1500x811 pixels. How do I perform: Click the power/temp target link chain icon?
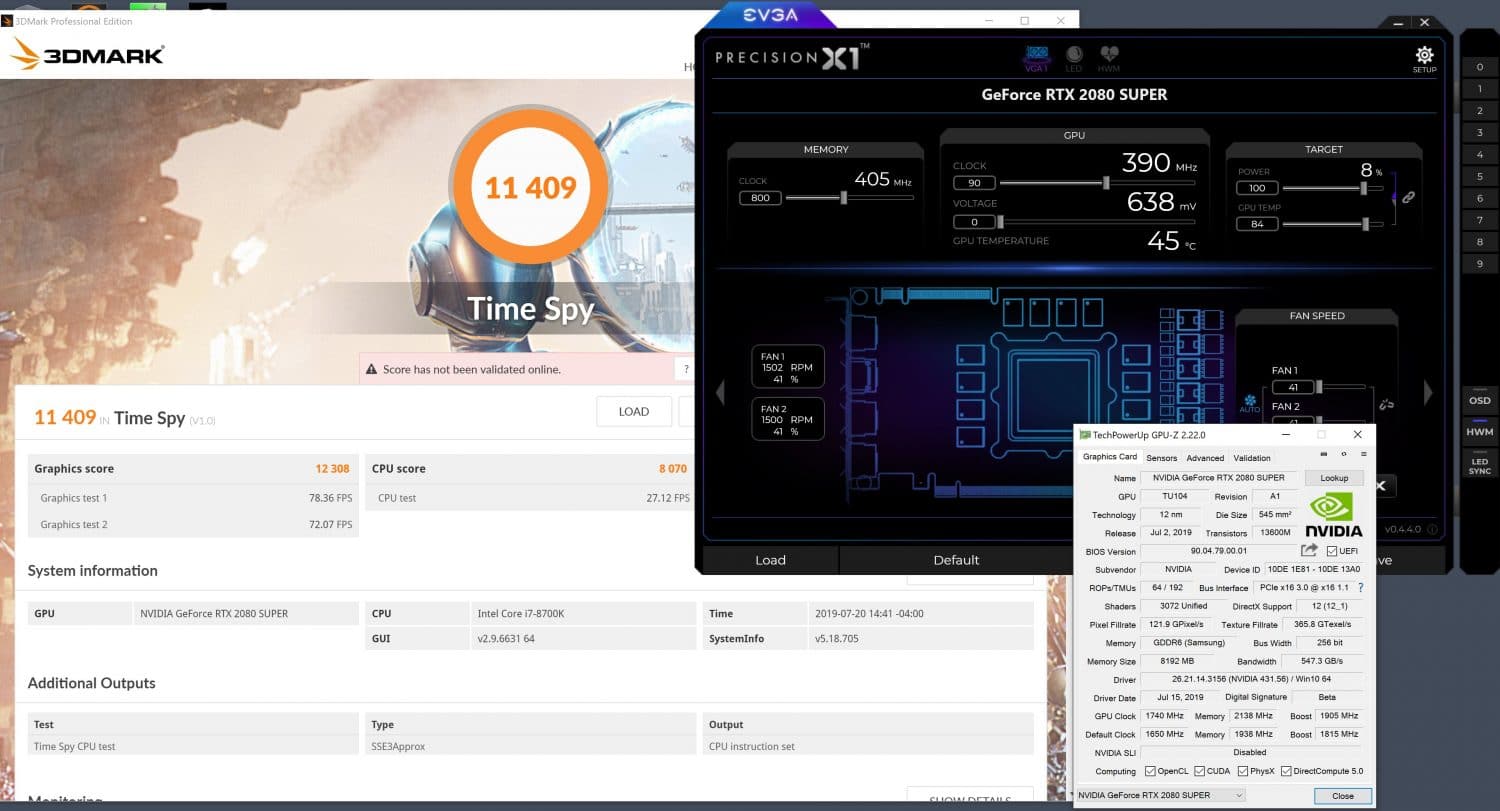pos(1408,198)
